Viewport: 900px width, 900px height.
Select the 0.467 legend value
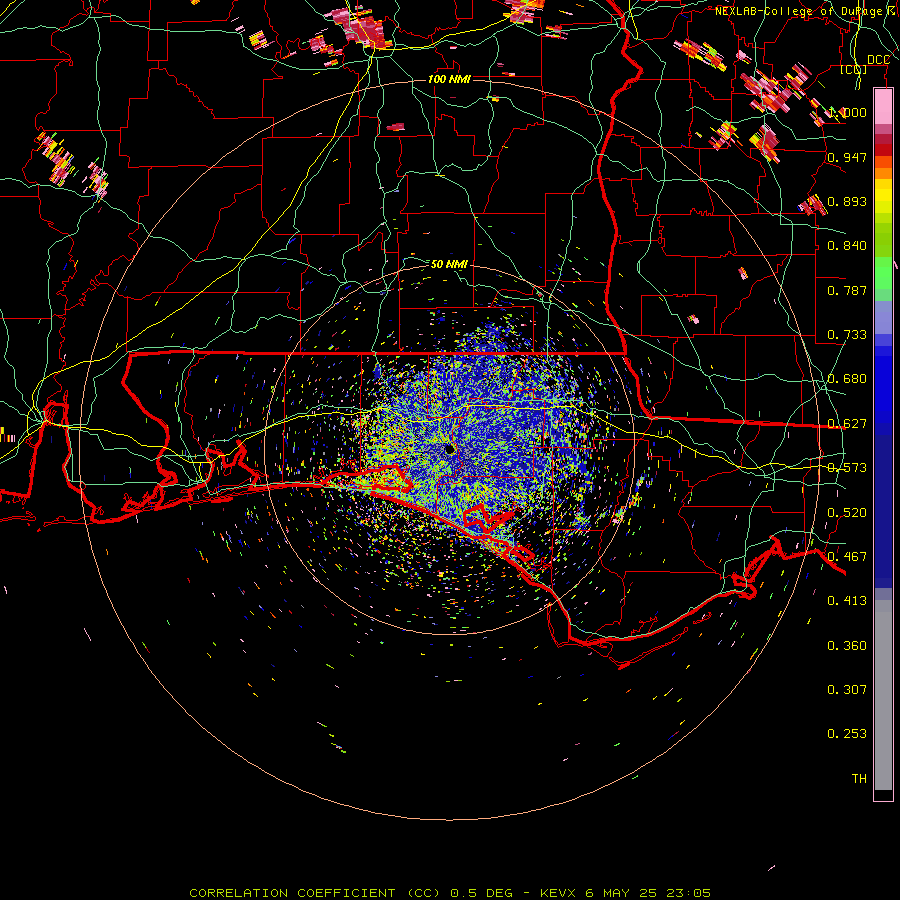[x=847, y=557]
